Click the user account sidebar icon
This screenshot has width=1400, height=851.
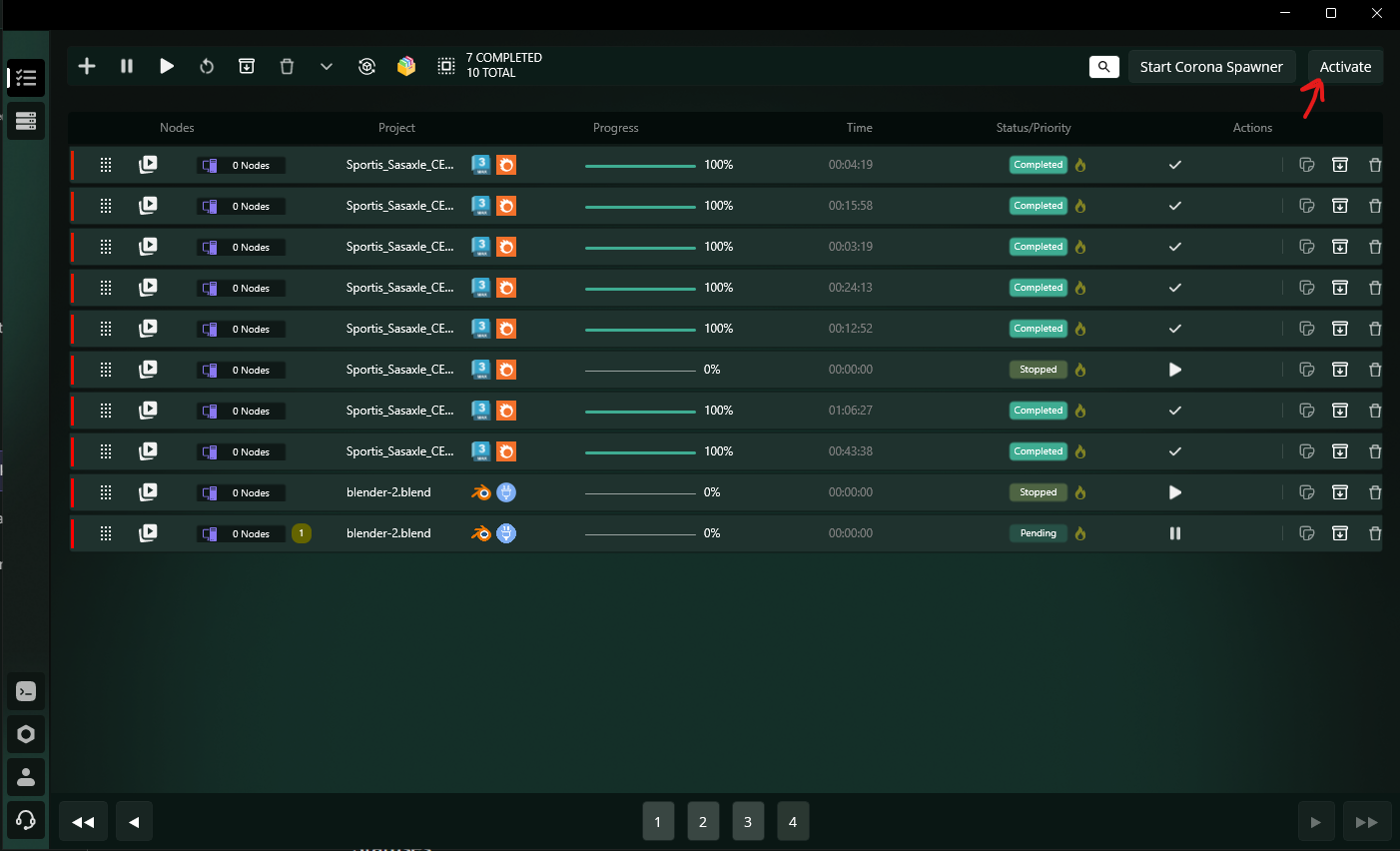point(26,777)
